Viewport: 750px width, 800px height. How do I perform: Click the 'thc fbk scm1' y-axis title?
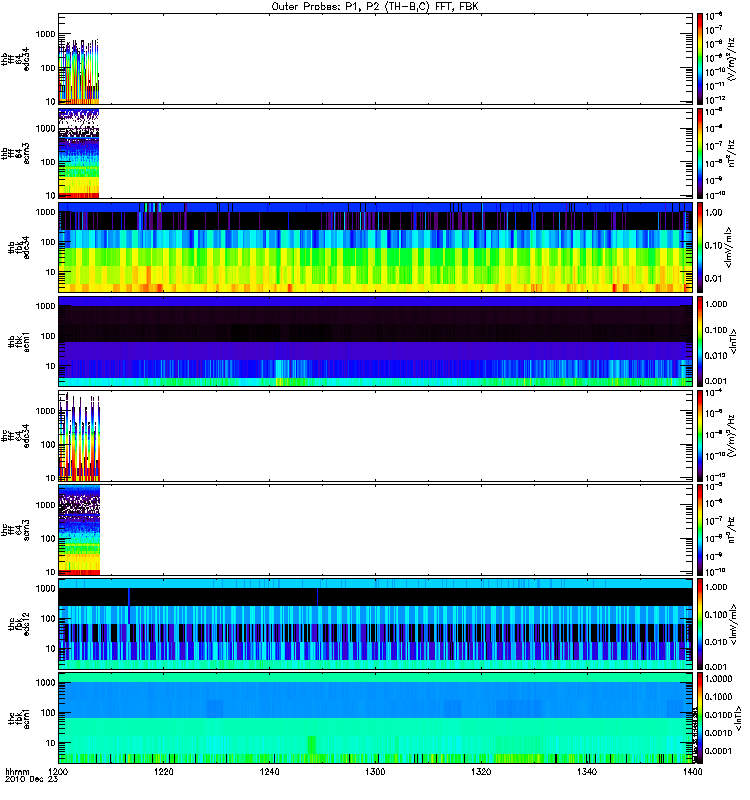click(19, 718)
